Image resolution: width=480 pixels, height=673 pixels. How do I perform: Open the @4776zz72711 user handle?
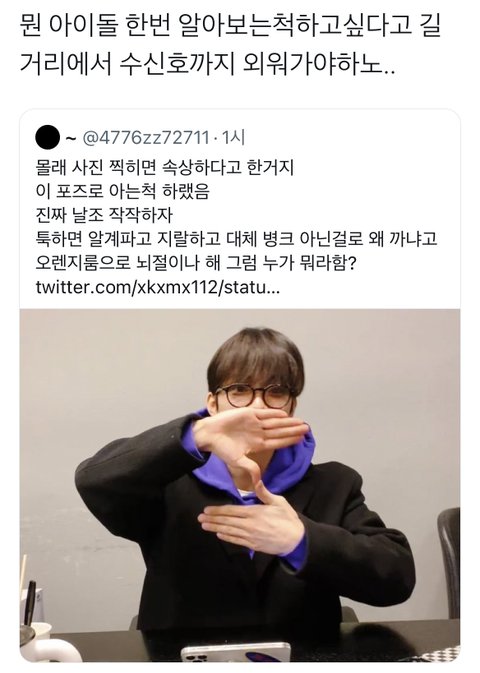tap(146, 138)
